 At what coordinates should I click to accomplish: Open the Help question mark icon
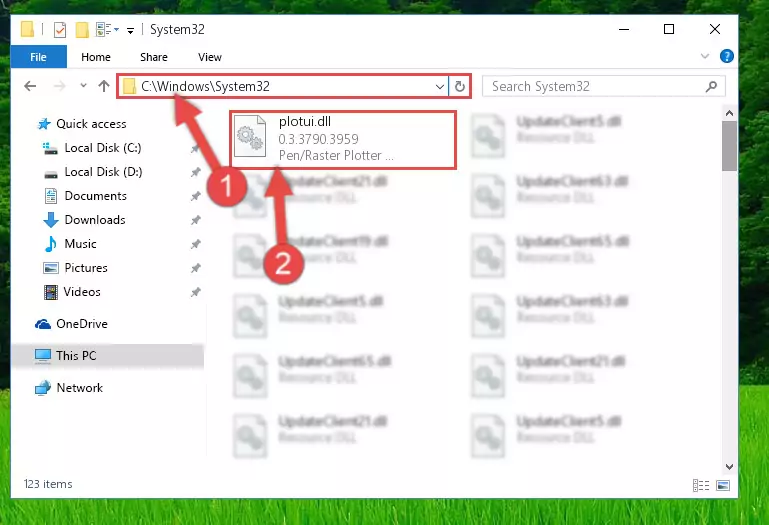[x=726, y=56]
